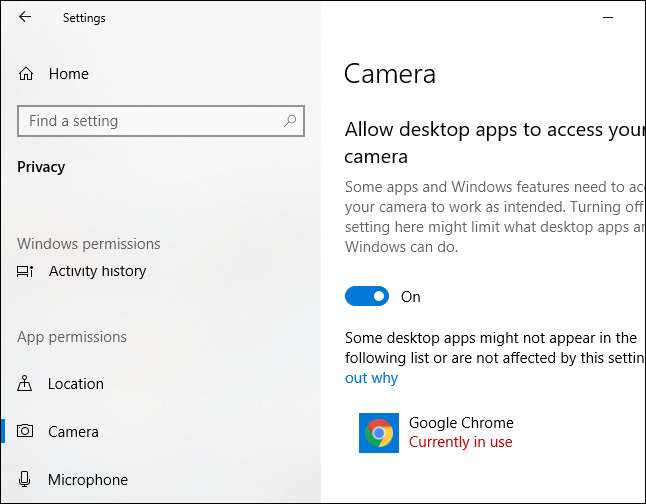Click the Activity history icon
646x504 pixels.
click(x=26, y=271)
